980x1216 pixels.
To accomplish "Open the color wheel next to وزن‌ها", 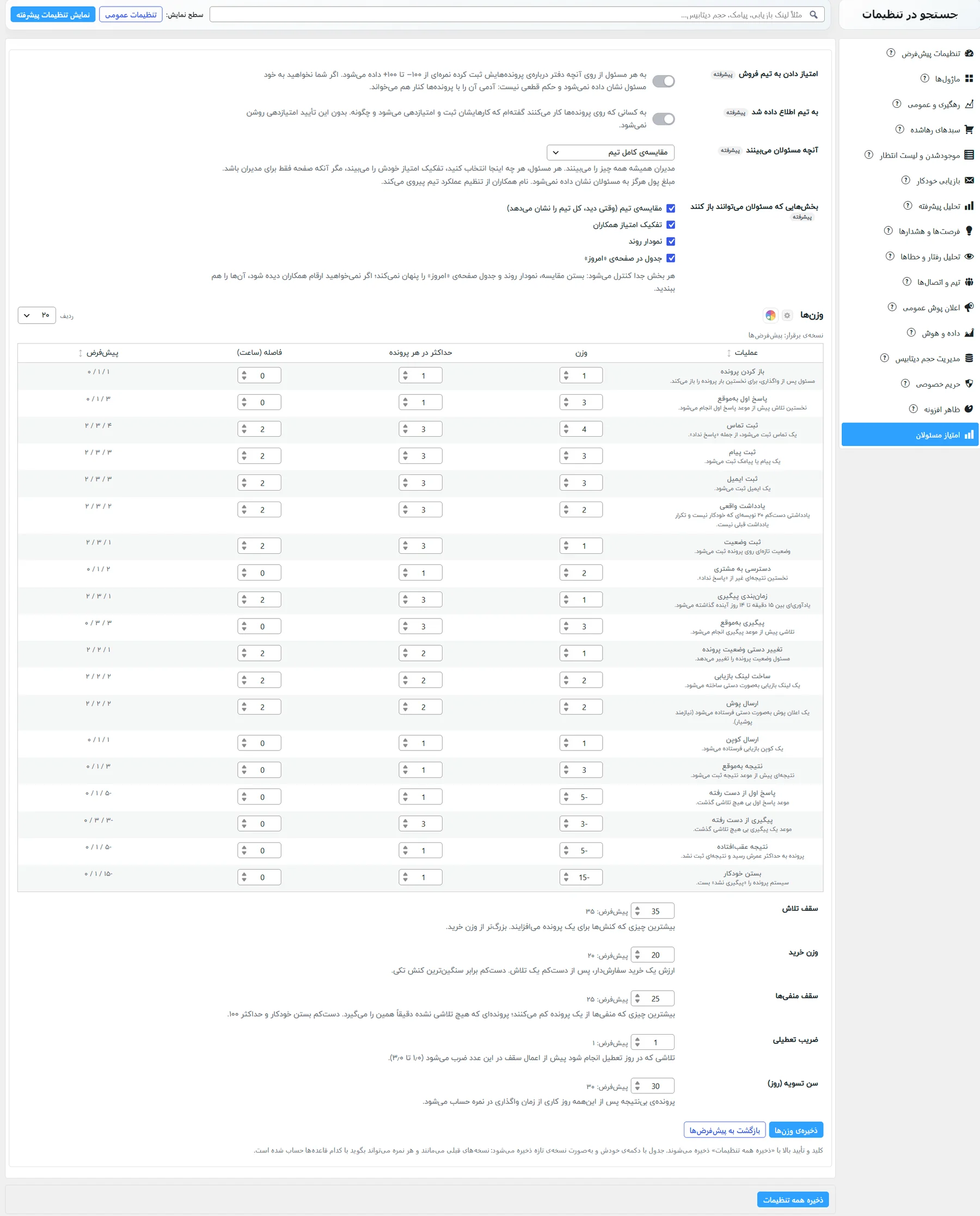I will coord(770,316).
